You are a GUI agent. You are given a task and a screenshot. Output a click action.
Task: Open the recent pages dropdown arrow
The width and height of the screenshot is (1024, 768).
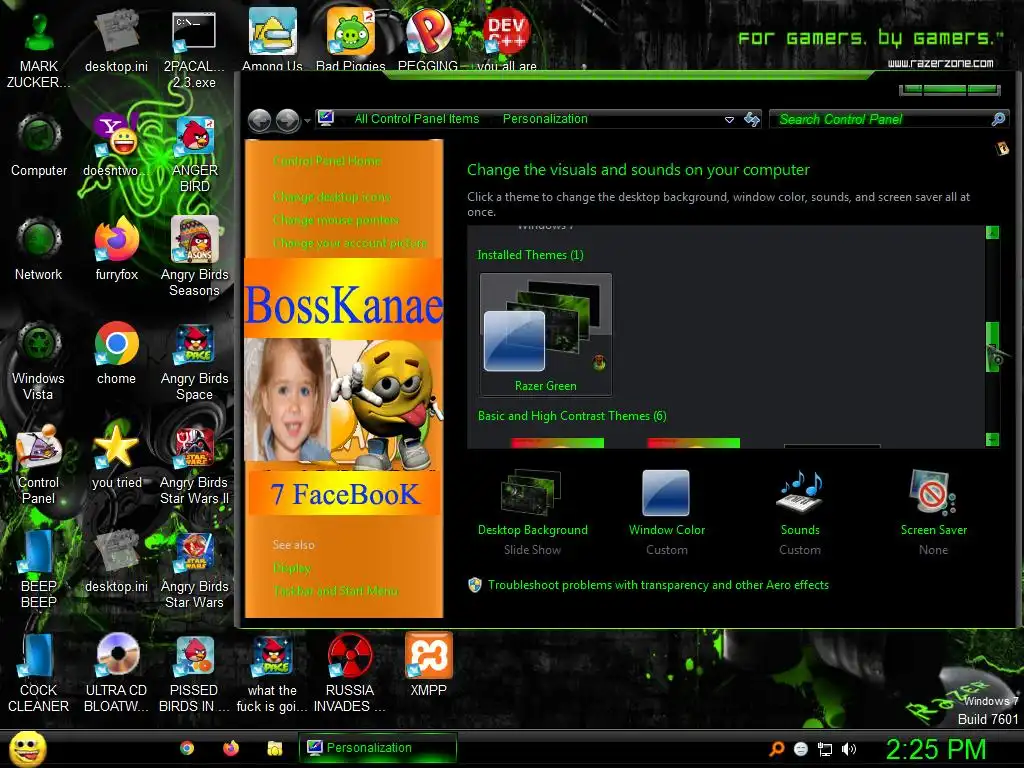(x=307, y=121)
